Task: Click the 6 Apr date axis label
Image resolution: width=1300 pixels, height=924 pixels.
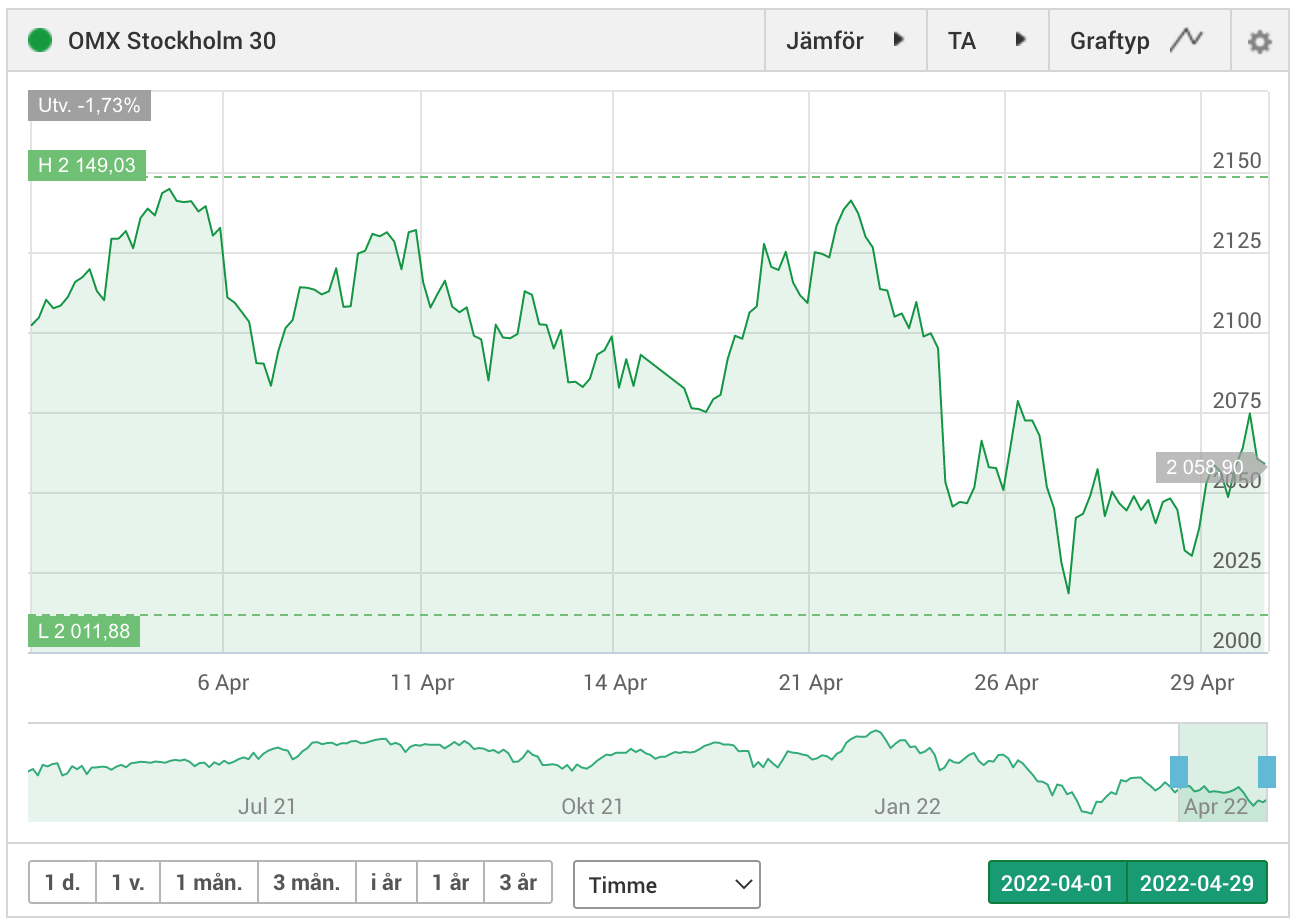Action: [x=223, y=683]
